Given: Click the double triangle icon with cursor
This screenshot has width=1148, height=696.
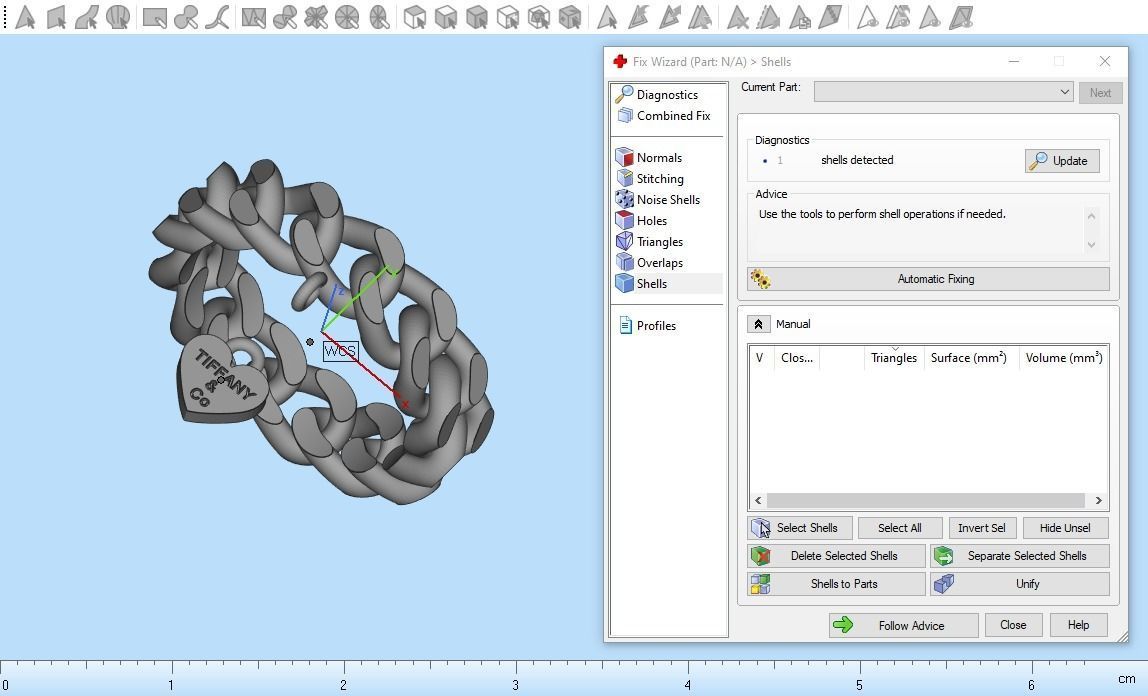Looking at the screenshot, I should click(700, 17).
